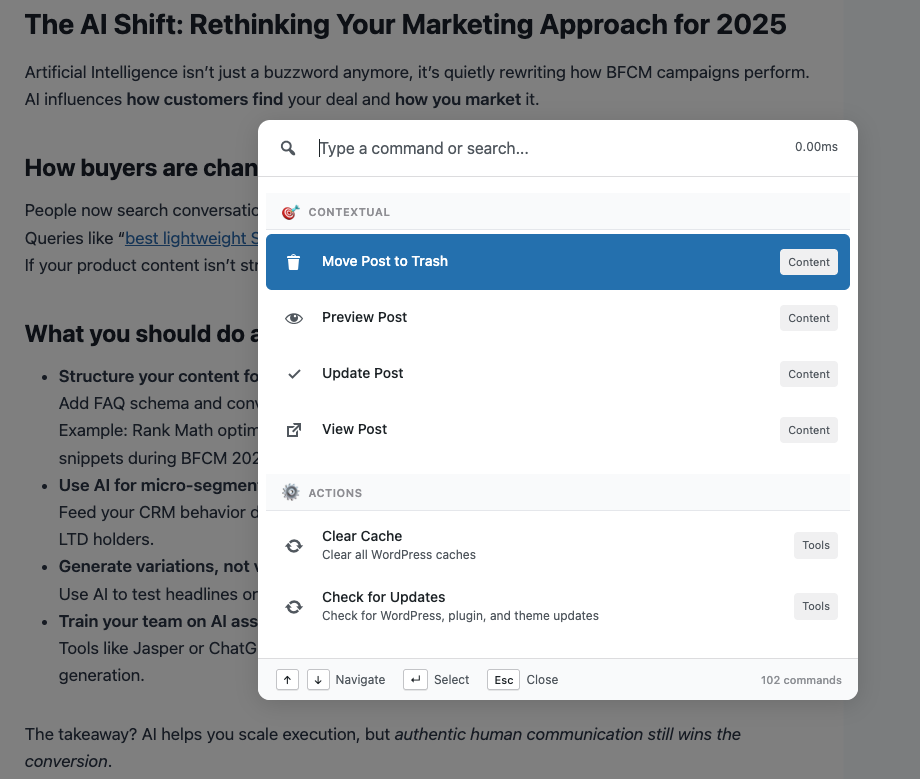Click the Actions gear icon

coord(290,493)
